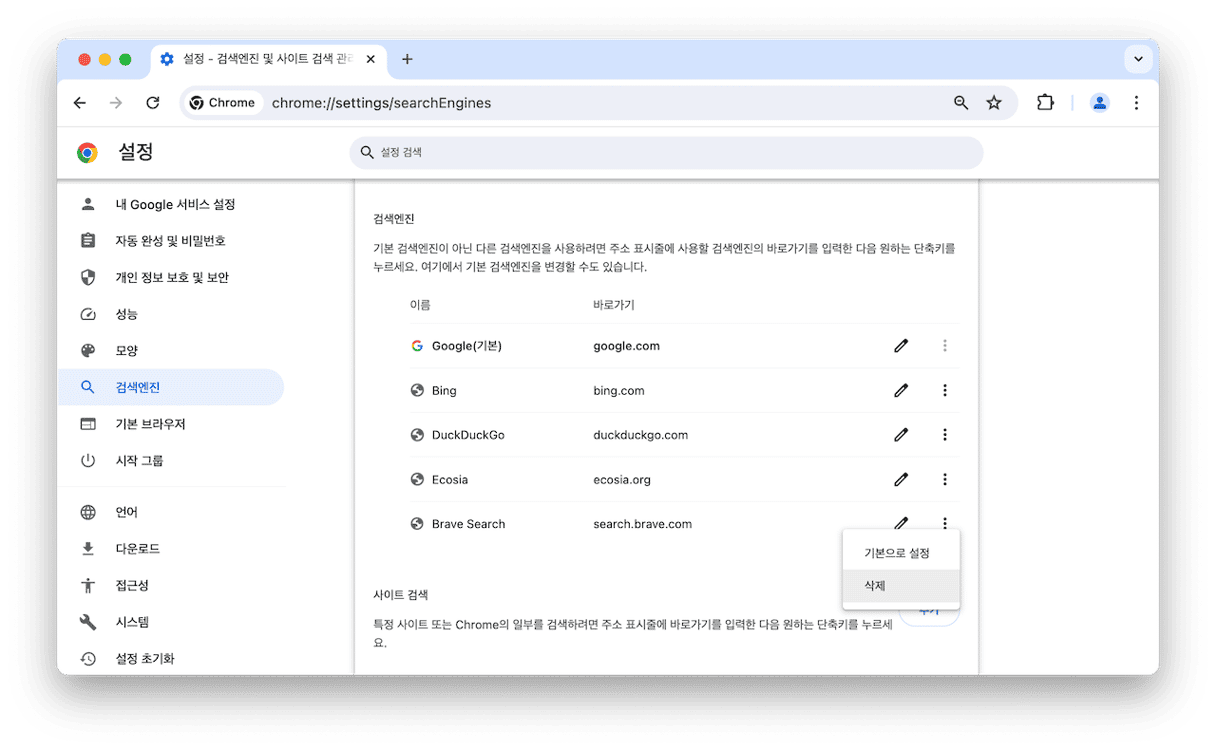Open 자동 완성 및 비밀번호 section
The image size is (1216, 750).
(x=171, y=241)
